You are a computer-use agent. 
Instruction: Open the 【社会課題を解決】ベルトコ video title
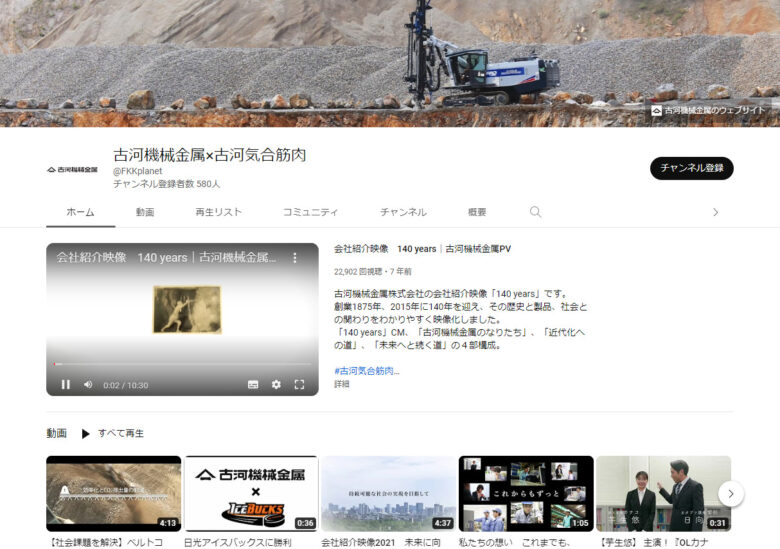point(105,543)
